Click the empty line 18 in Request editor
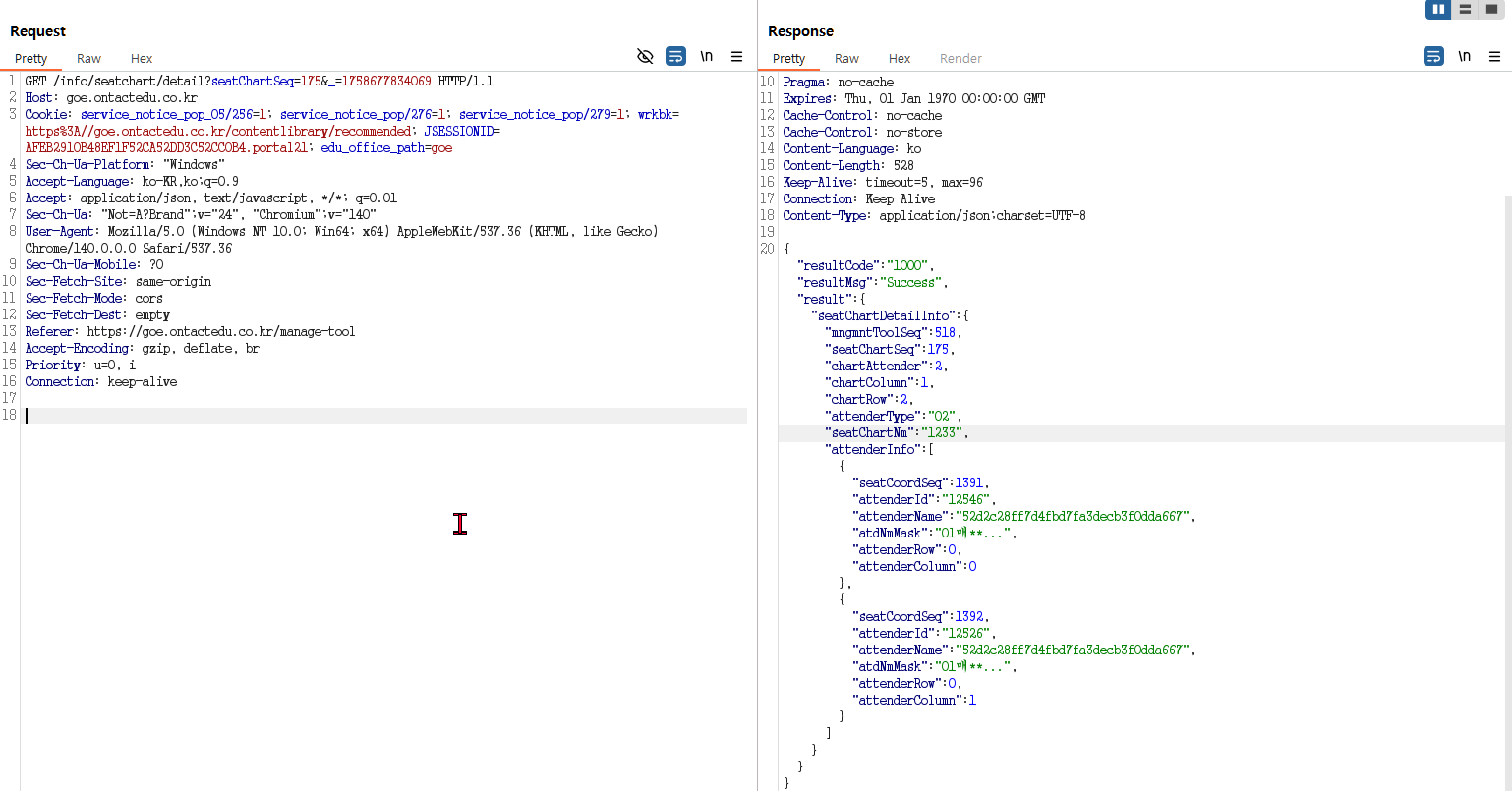This screenshot has width=1512, height=791. (383, 416)
